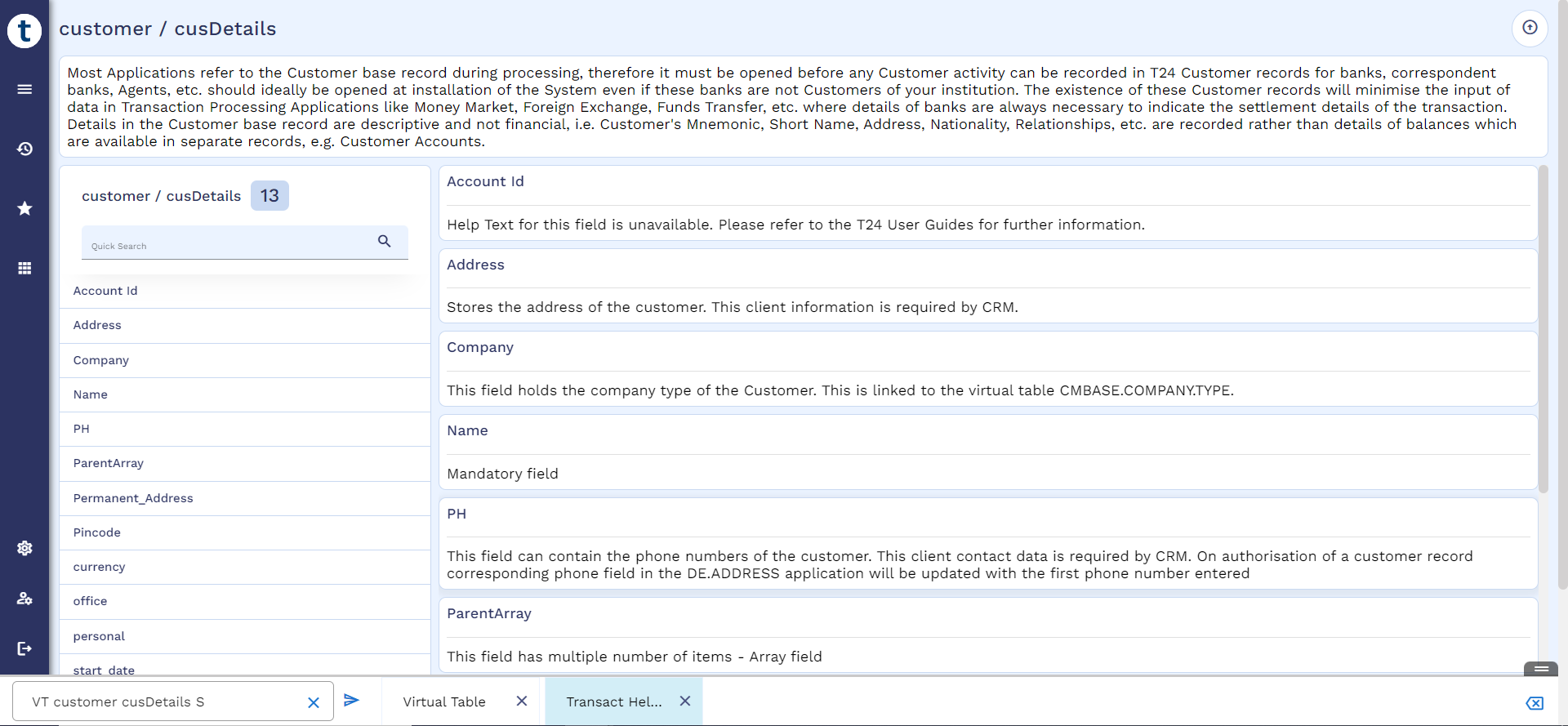Switch to the Virtual Table tab
The image size is (1568, 726).
444,702
